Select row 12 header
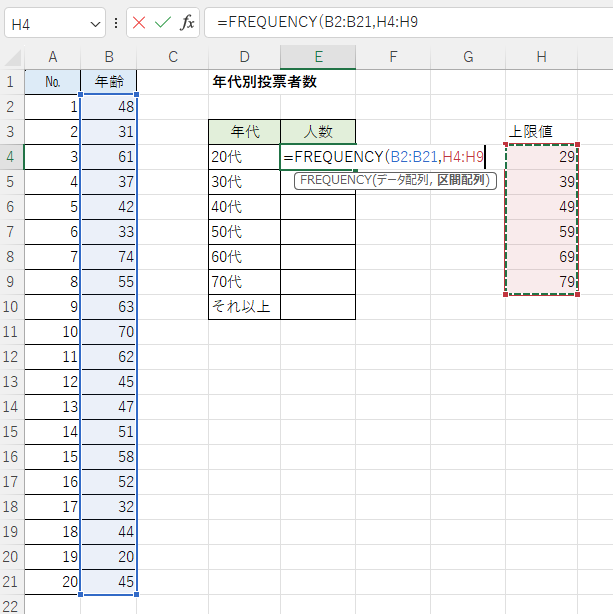 [11, 381]
